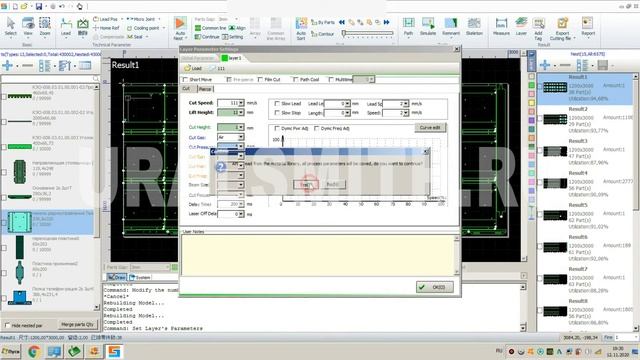Viewport: 640px width, 360px height.
Task: Open Export Cutting file in the ribbon
Action: [562, 29]
